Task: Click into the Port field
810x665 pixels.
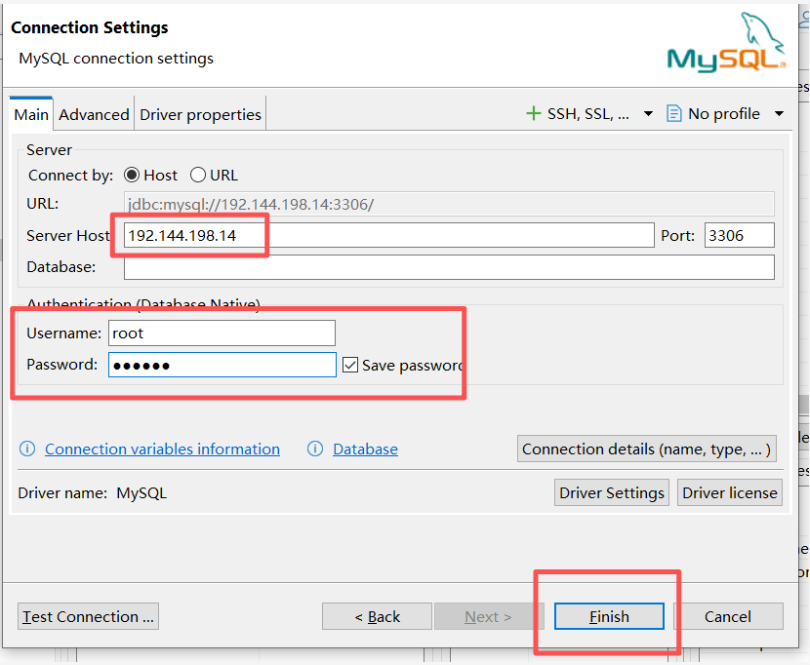Action: tap(739, 236)
